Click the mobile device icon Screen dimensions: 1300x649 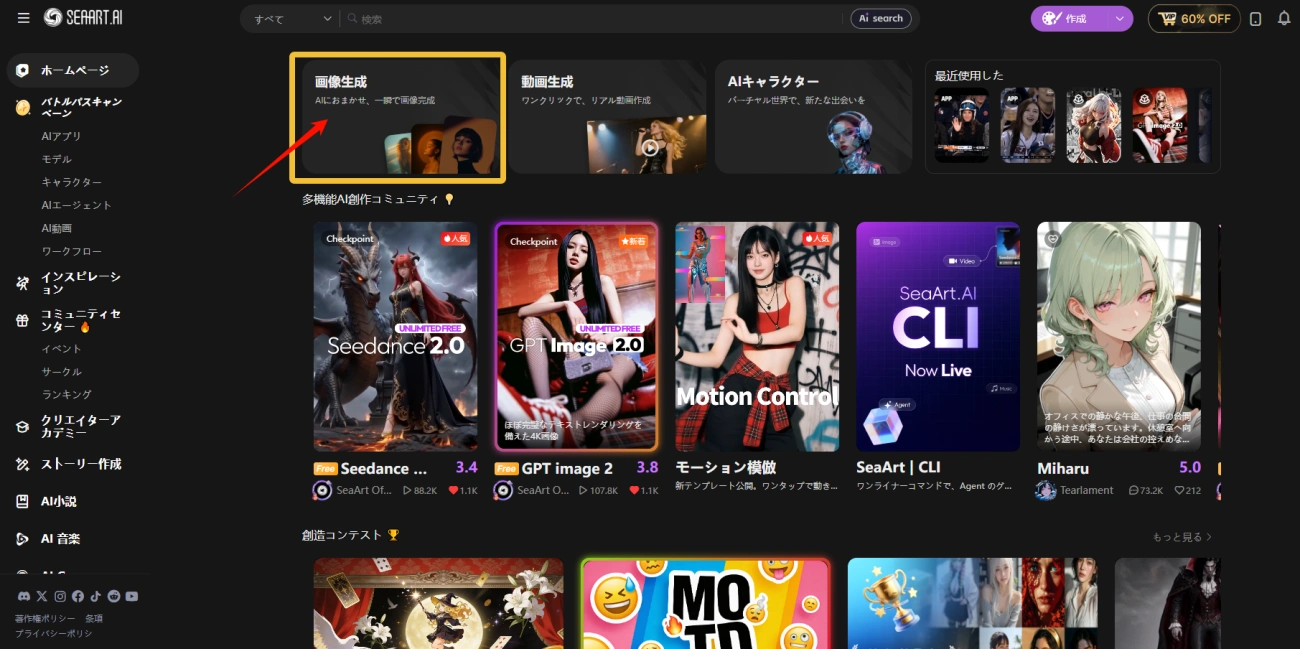coord(1256,19)
